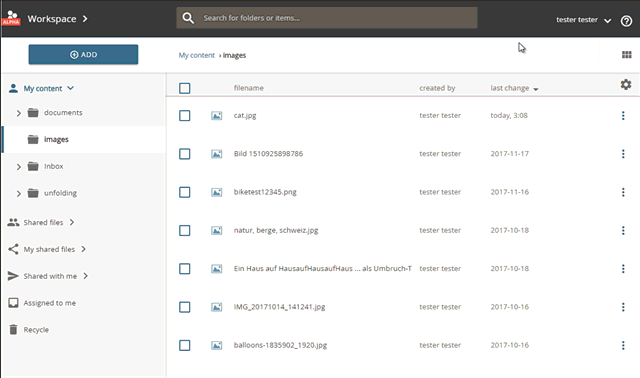Open Shared with me section
Image resolution: width=640 pixels, height=378 pixels.
[x=48, y=276]
